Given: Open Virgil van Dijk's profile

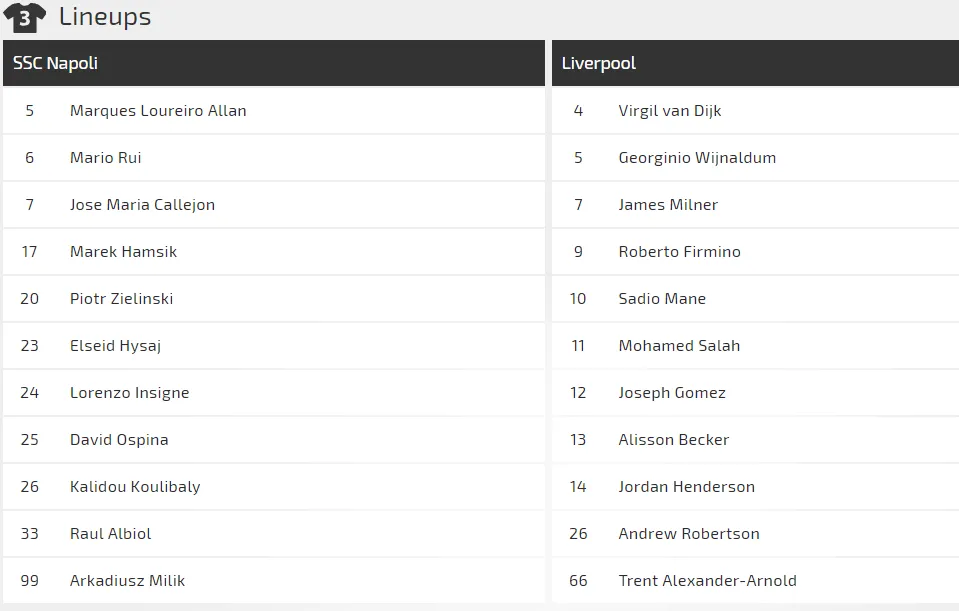Looking at the screenshot, I should [670, 111].
